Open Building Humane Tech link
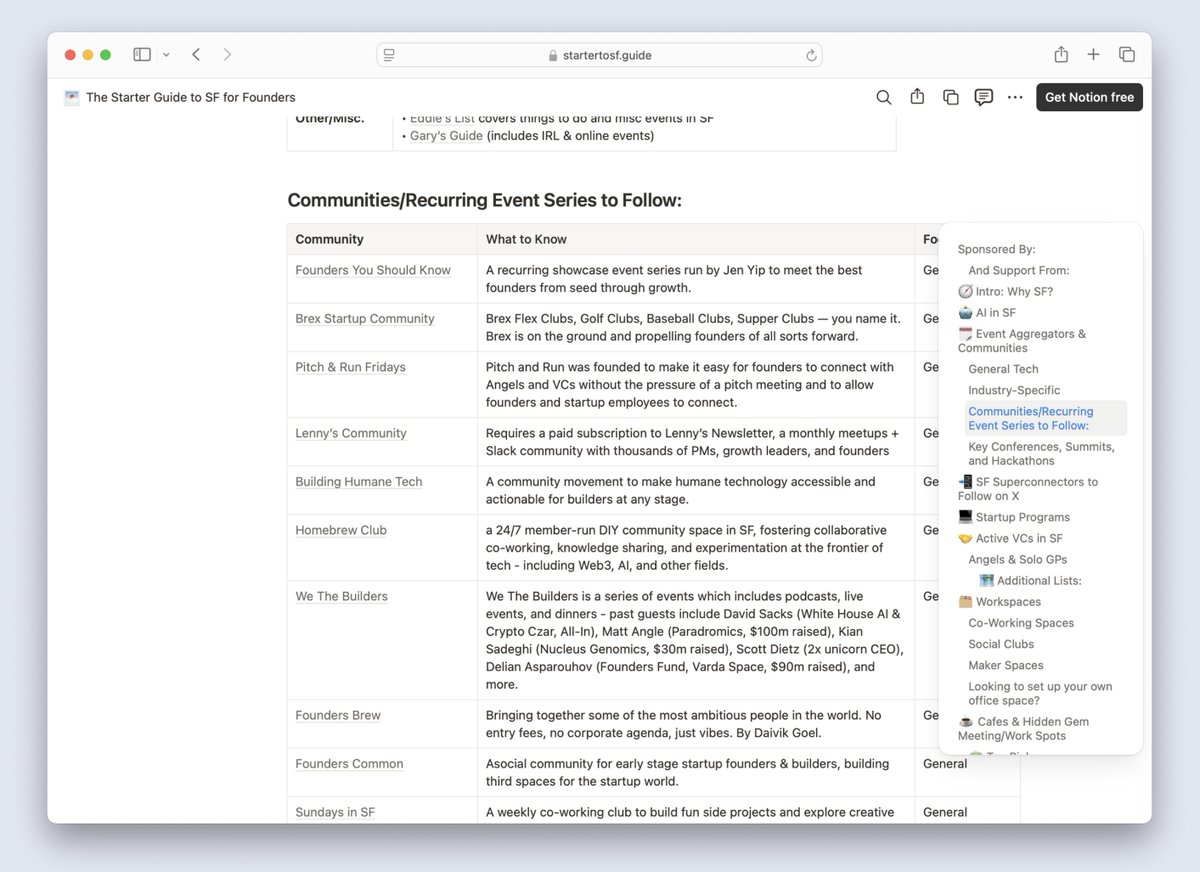The image size is (1200, 872). click(359, 482)
